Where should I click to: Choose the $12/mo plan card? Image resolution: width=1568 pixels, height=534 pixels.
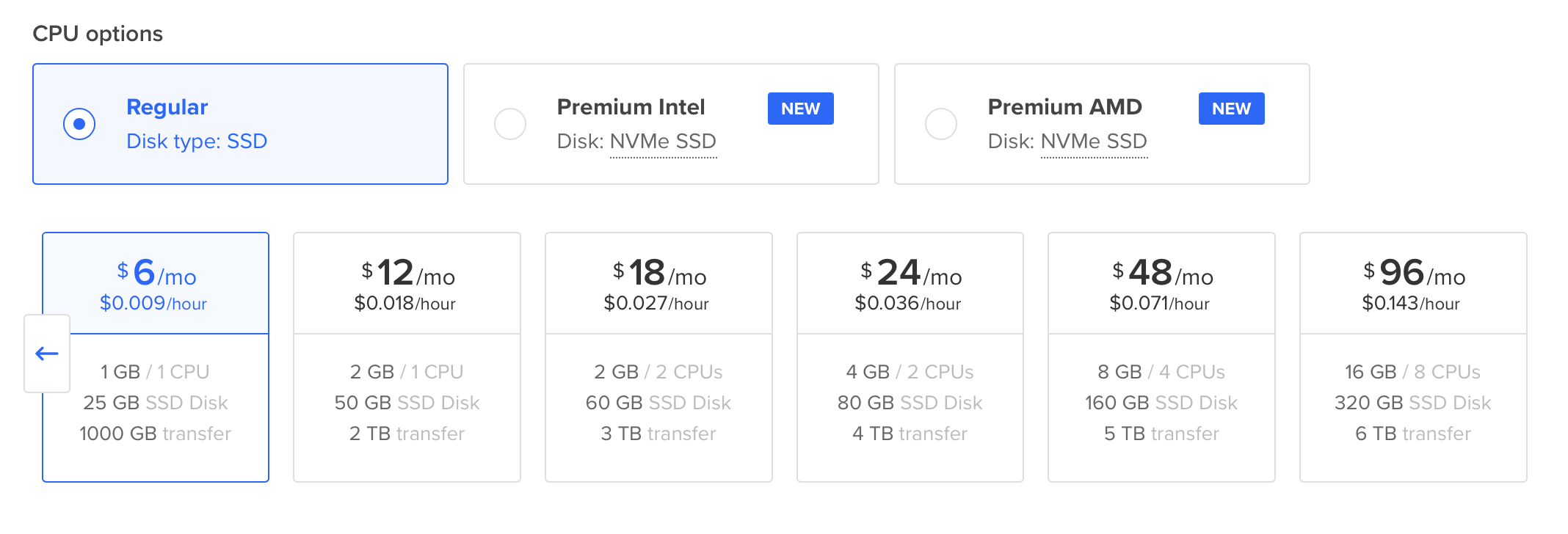[x=407, y=284]
